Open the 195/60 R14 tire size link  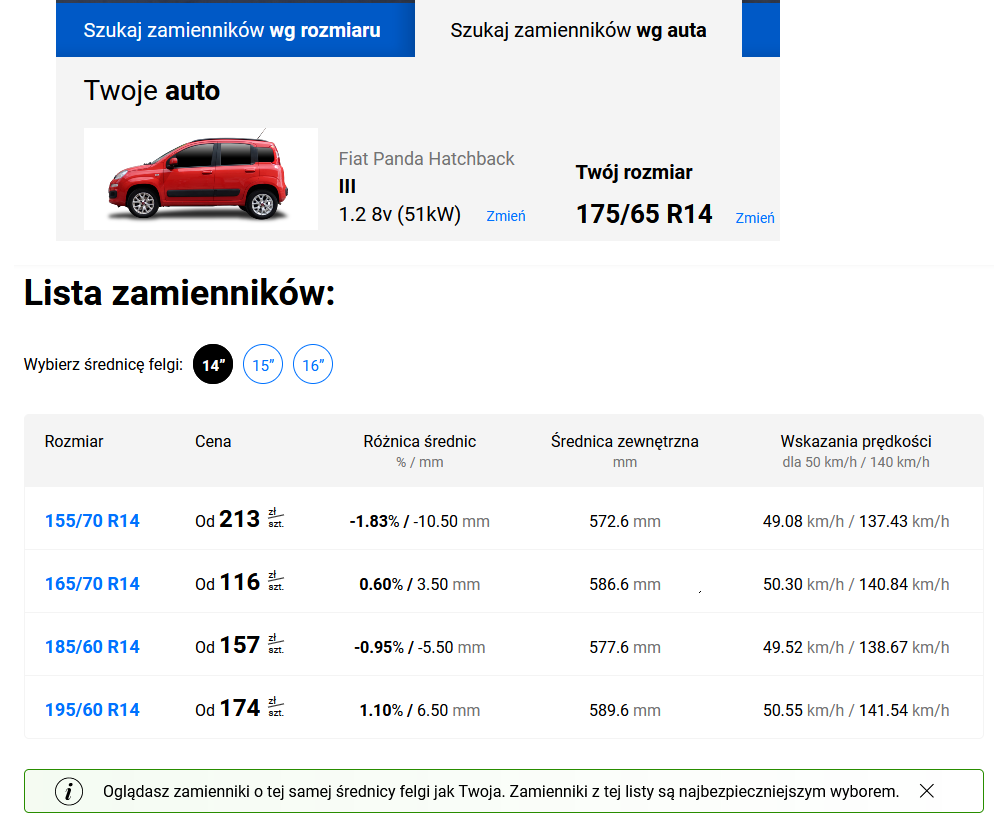(x=92, y=710)
